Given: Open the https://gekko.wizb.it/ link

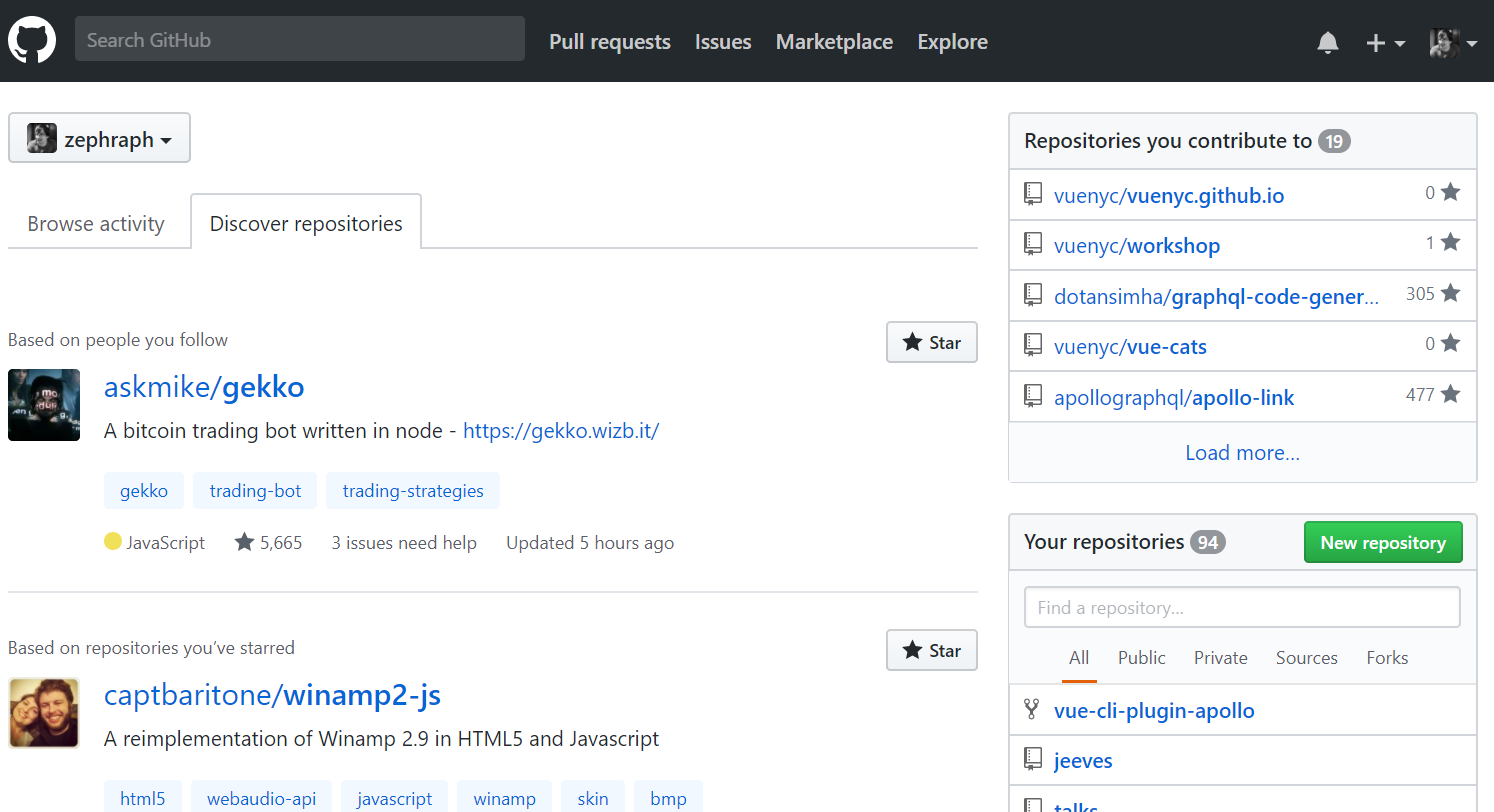Looking at the screenshot, I should (x=561, y=431).
